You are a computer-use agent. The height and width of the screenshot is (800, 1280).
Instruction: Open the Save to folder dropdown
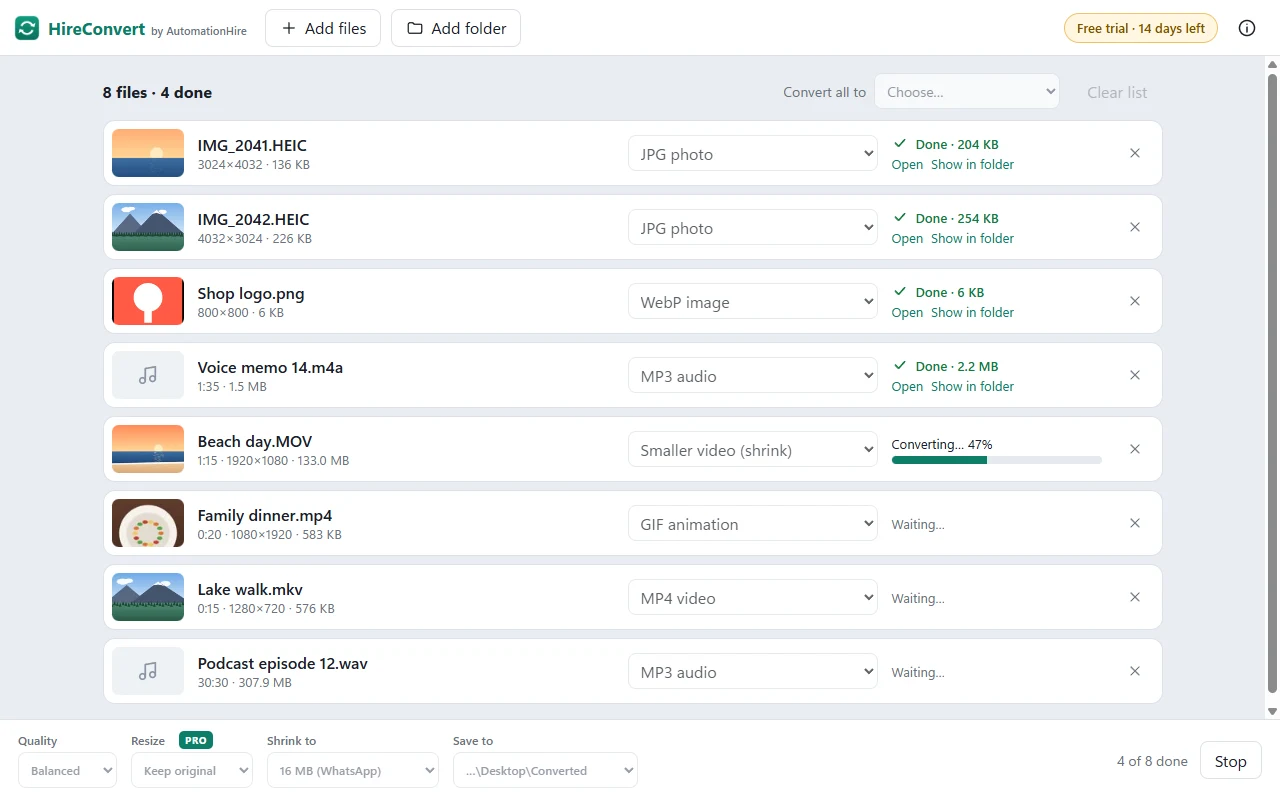tap(545, 770)
